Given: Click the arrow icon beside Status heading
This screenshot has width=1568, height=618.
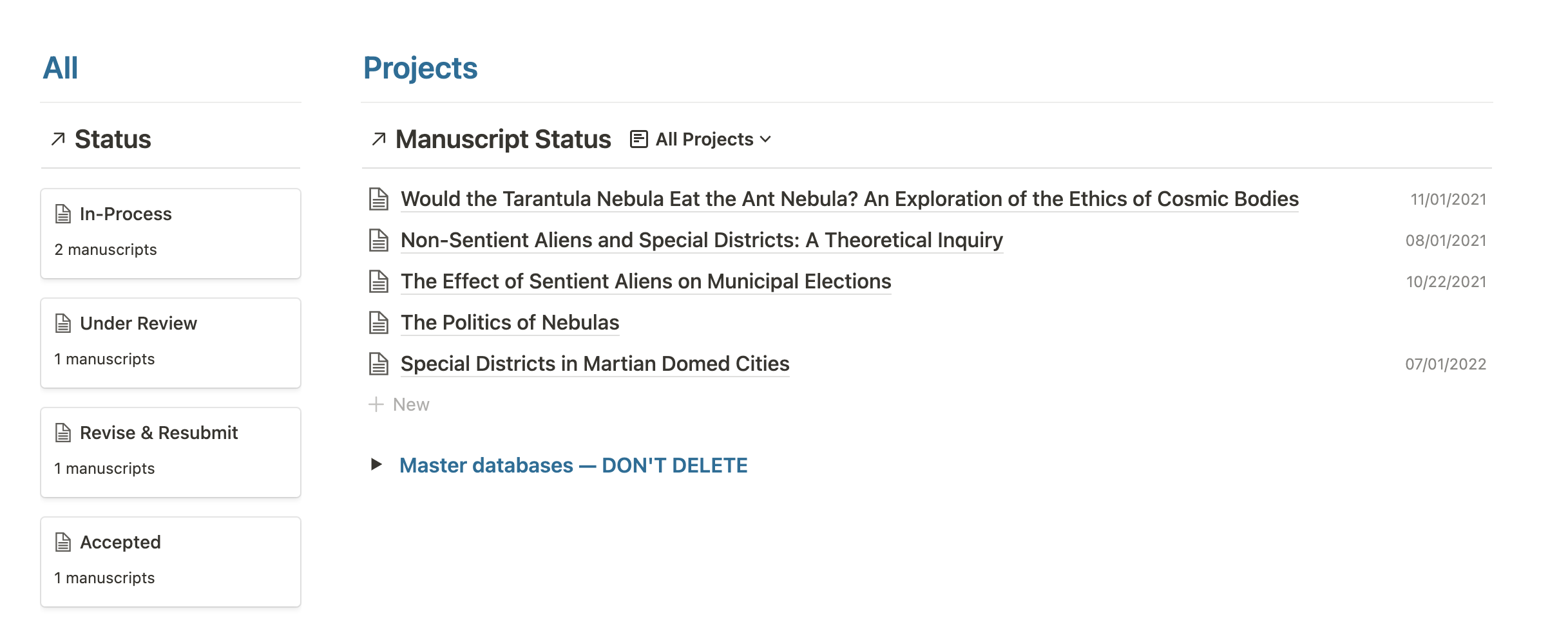Looking at the screenshot, I should point(58,139).
